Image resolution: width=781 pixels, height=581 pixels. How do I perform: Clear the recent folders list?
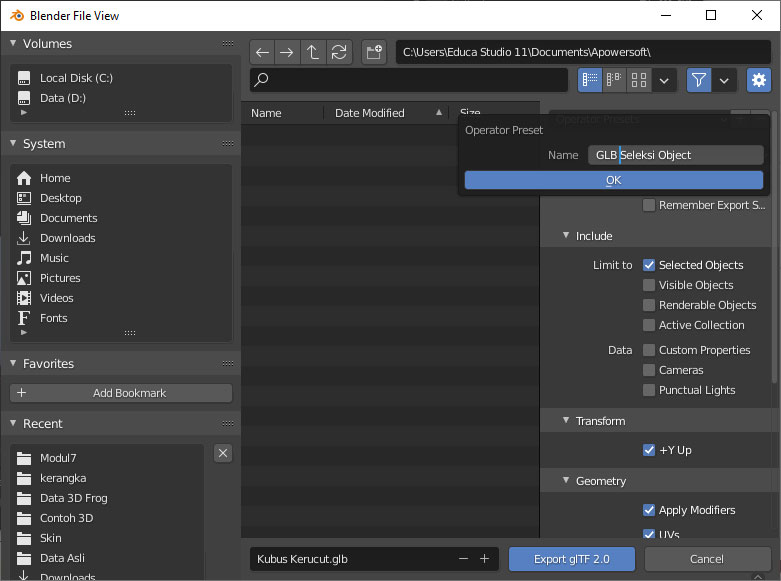coord(223,453)
